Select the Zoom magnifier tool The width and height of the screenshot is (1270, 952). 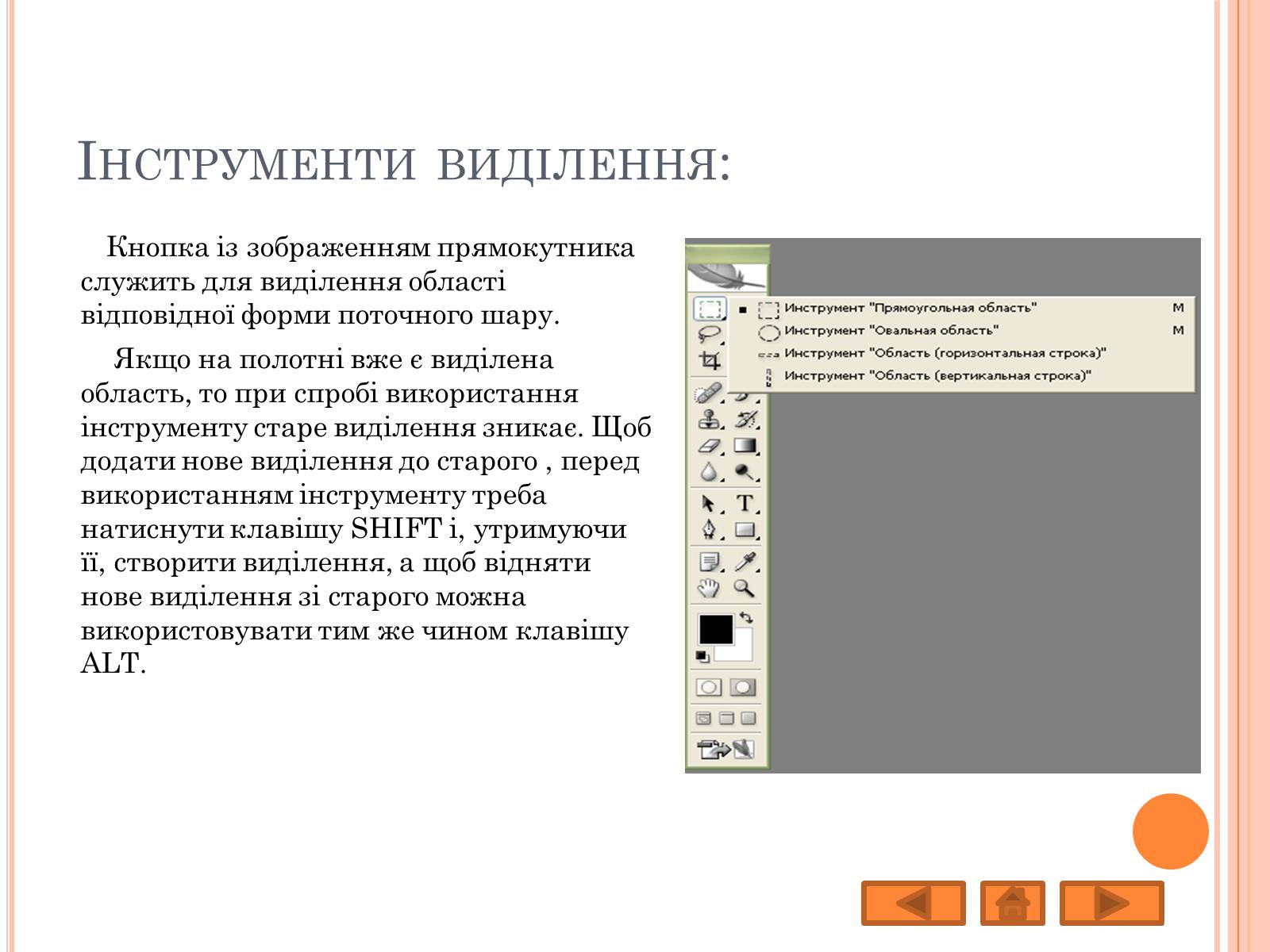745,589
